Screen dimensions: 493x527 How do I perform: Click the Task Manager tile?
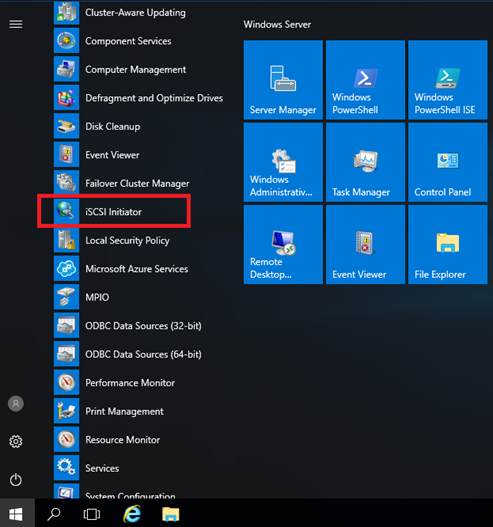tap(365, 162)
